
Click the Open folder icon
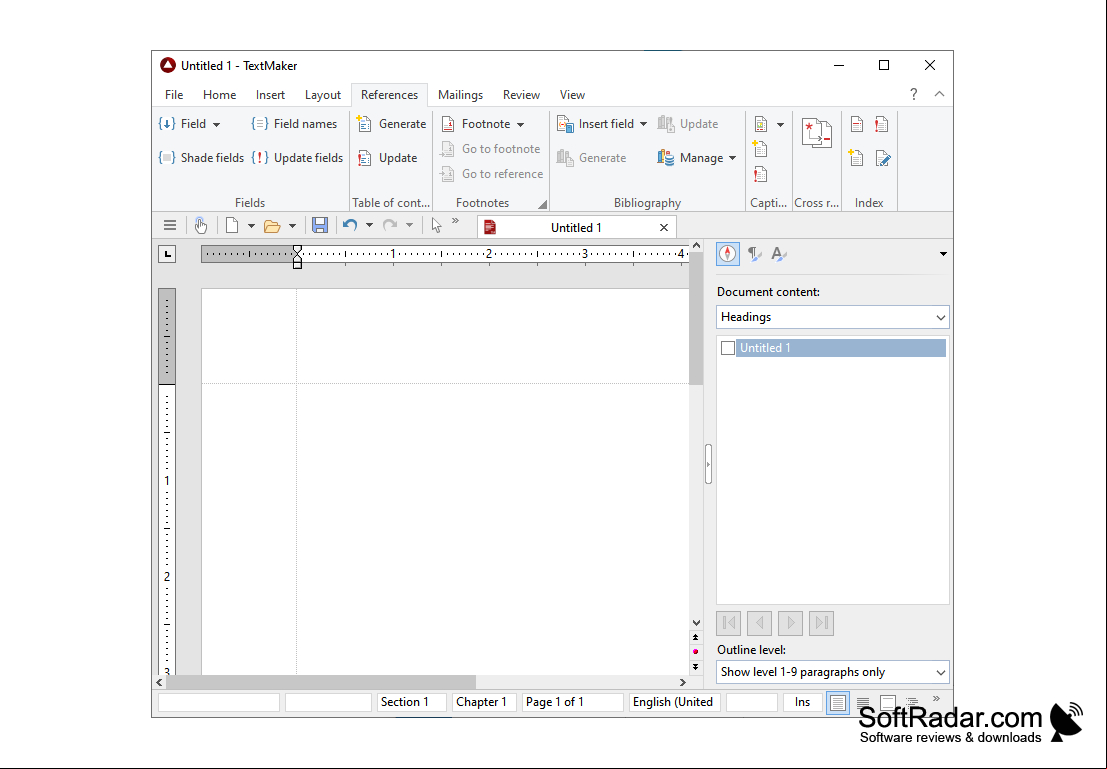(272, 227)
